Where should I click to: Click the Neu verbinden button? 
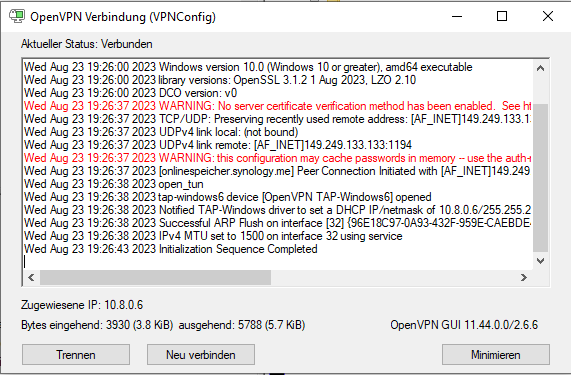click(x=201, y=355)
